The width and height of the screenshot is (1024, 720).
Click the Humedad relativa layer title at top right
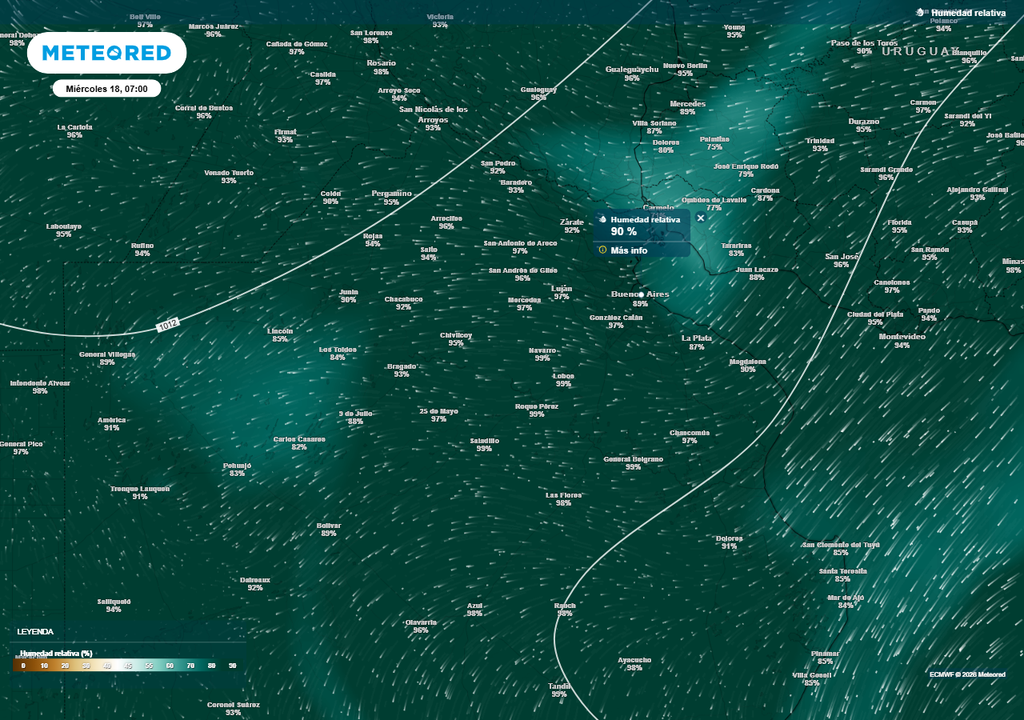click(x=968, y=13)
